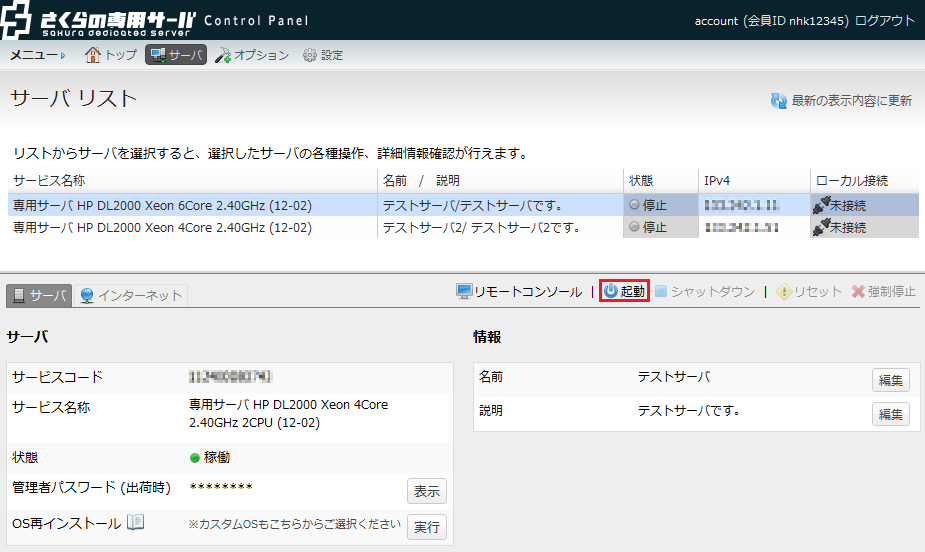Click the シャットダウン shutdown button
Viewport: 925px width, 552px height.
click(705, 292)
